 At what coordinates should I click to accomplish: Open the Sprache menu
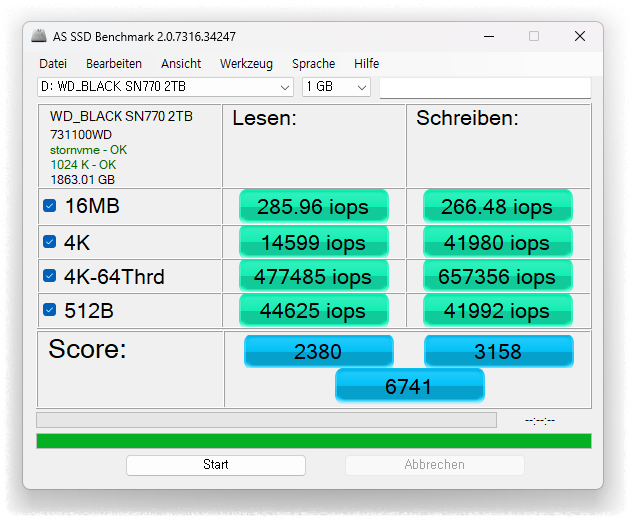[x=314, y=64]
